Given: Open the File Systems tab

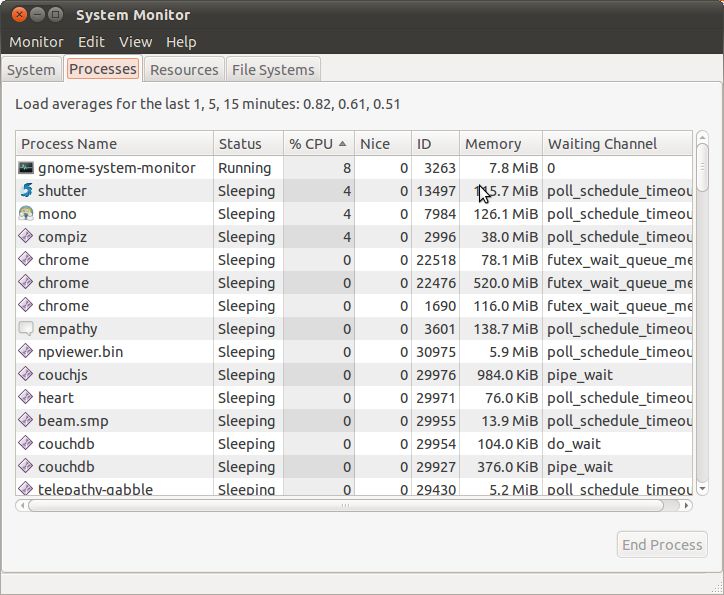Looking at the screenshot, I should (x=273, y=70).
